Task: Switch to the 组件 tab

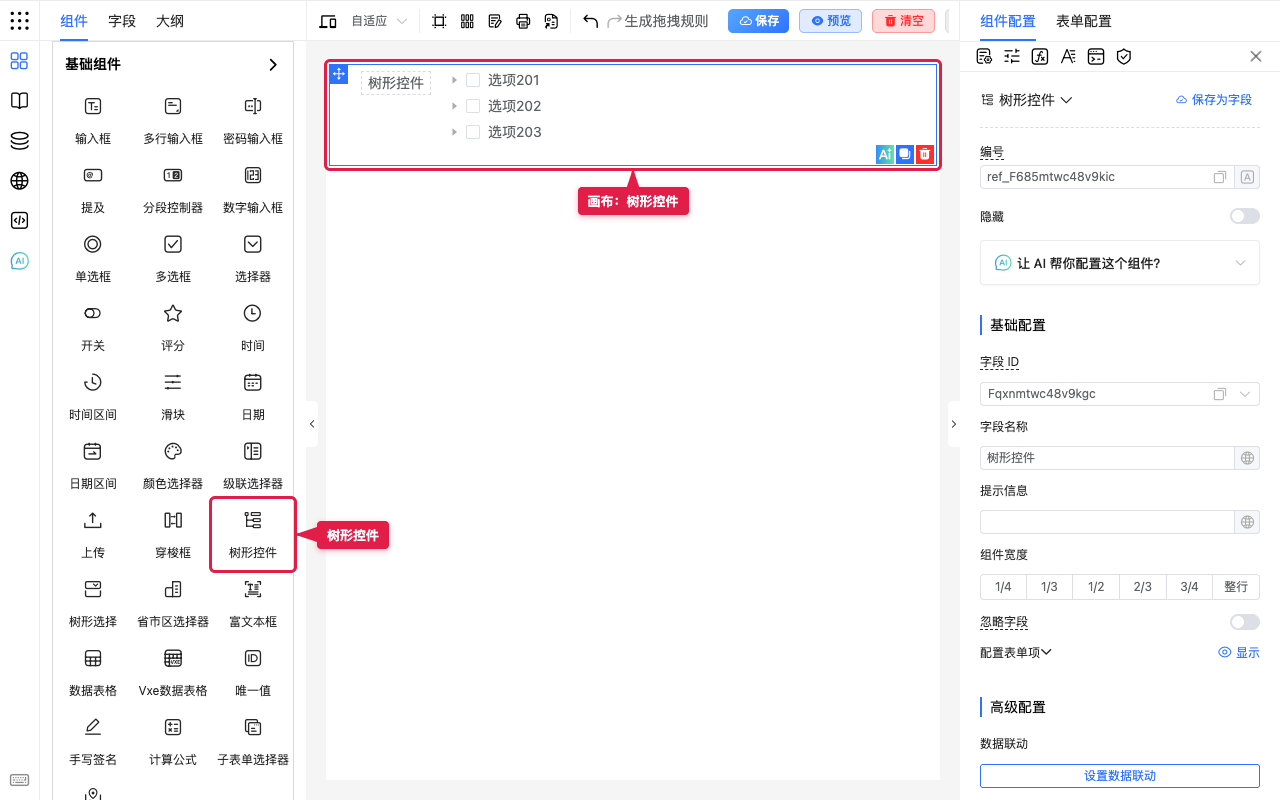Action: tap(74, 21)
